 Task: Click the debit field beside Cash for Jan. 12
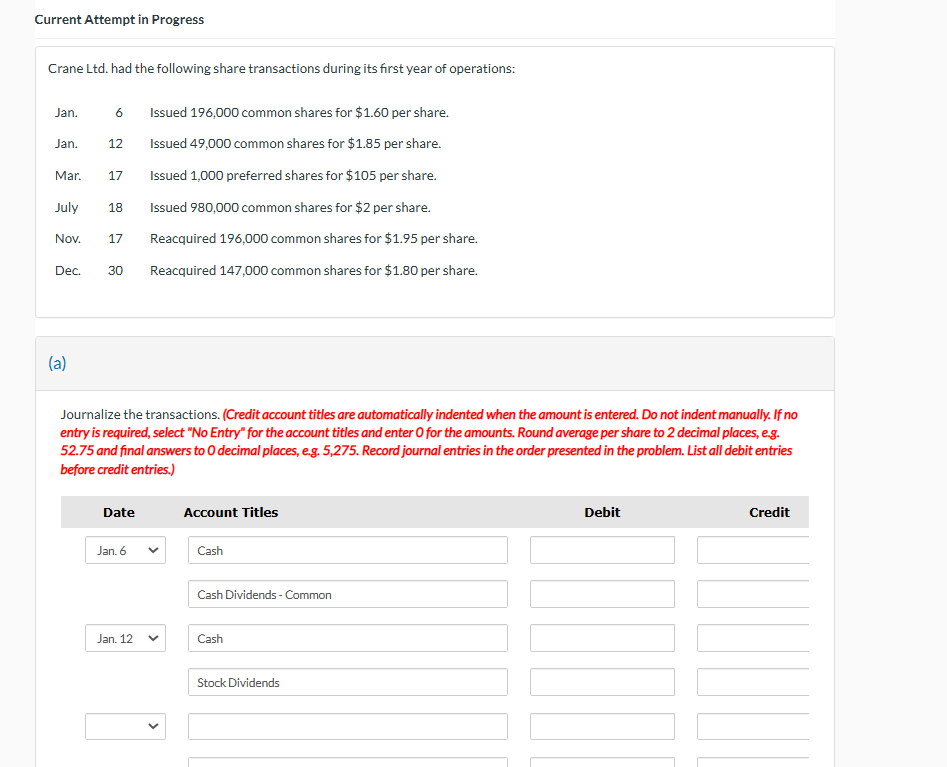(x=601, y=638)
